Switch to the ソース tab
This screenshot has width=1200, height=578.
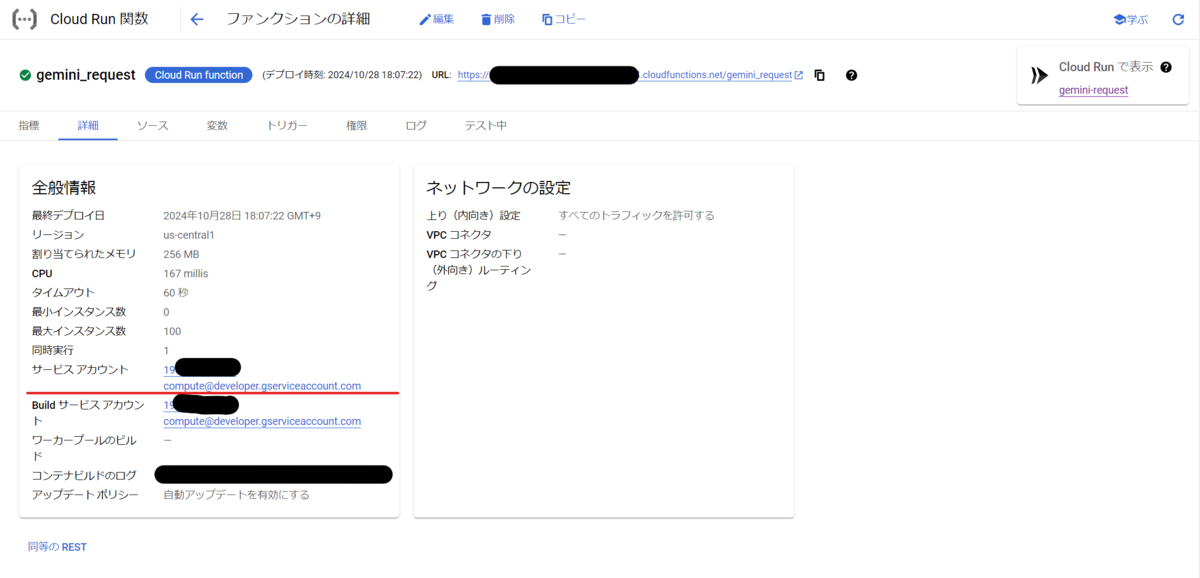152,126
